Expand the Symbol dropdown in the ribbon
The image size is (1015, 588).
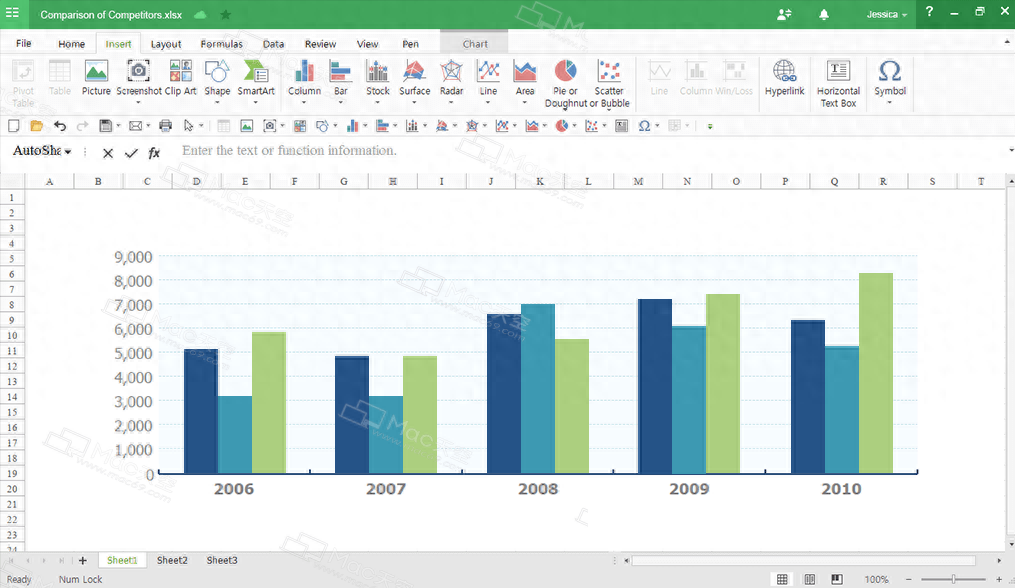(889, 91)
